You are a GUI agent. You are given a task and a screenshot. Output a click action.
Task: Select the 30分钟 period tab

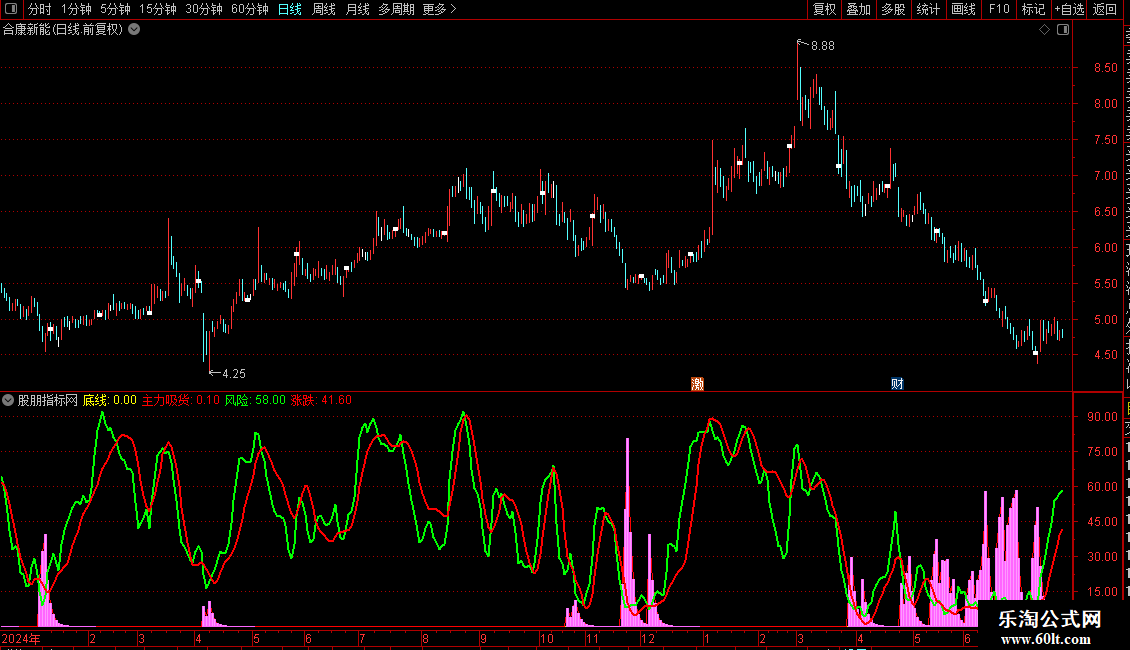[204, 9]
